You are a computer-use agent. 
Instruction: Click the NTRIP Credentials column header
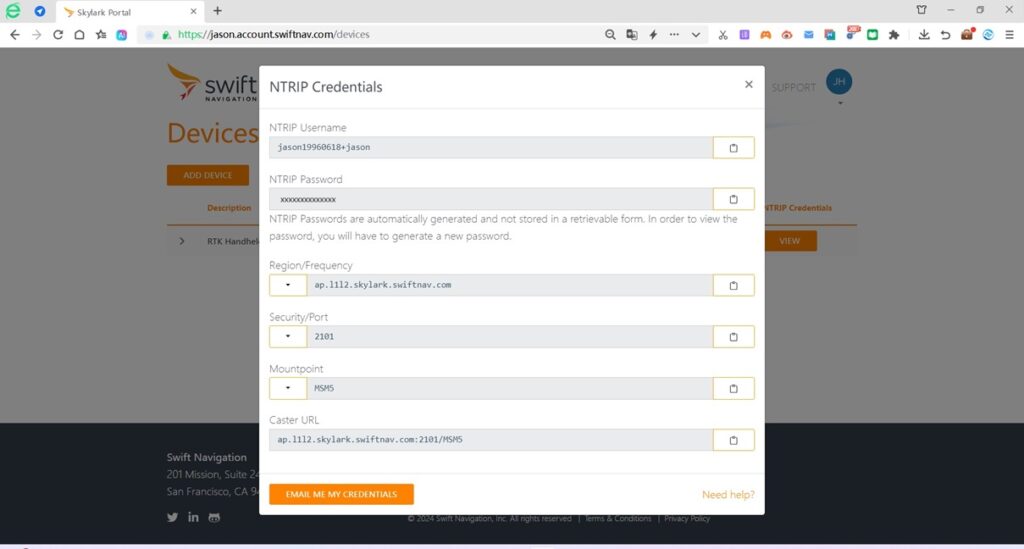pyautogui.click(x=797, y=208)
